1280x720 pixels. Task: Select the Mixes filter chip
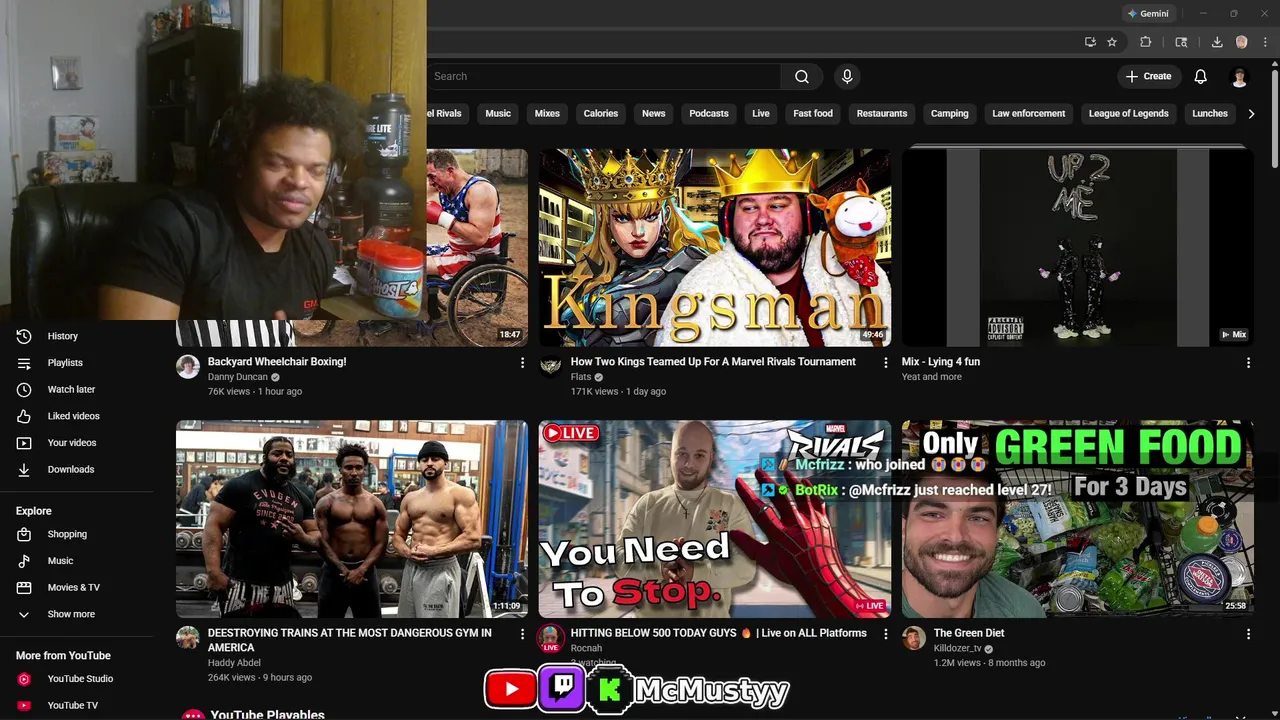coord(547,113)
